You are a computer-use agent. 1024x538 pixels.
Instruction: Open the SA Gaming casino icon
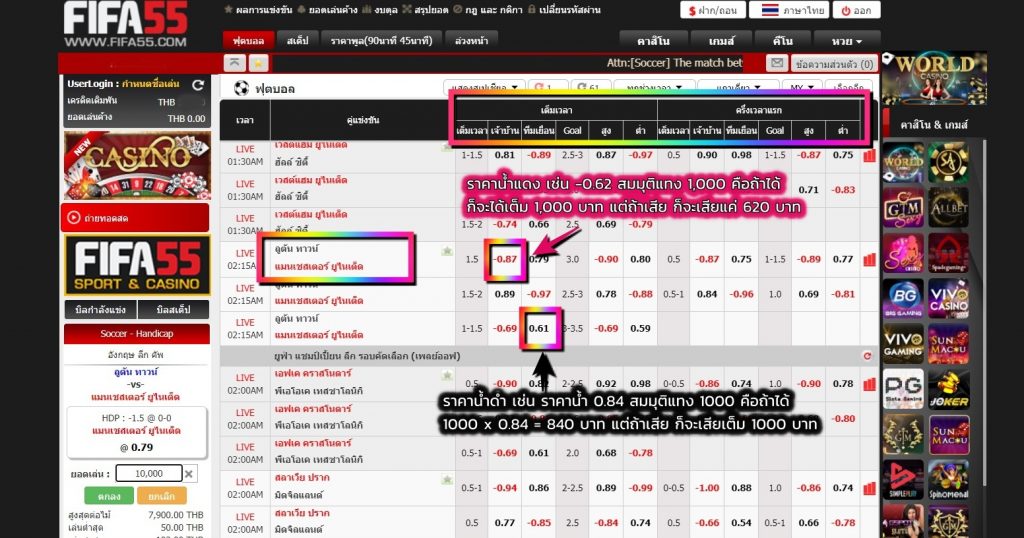(949, 161)
